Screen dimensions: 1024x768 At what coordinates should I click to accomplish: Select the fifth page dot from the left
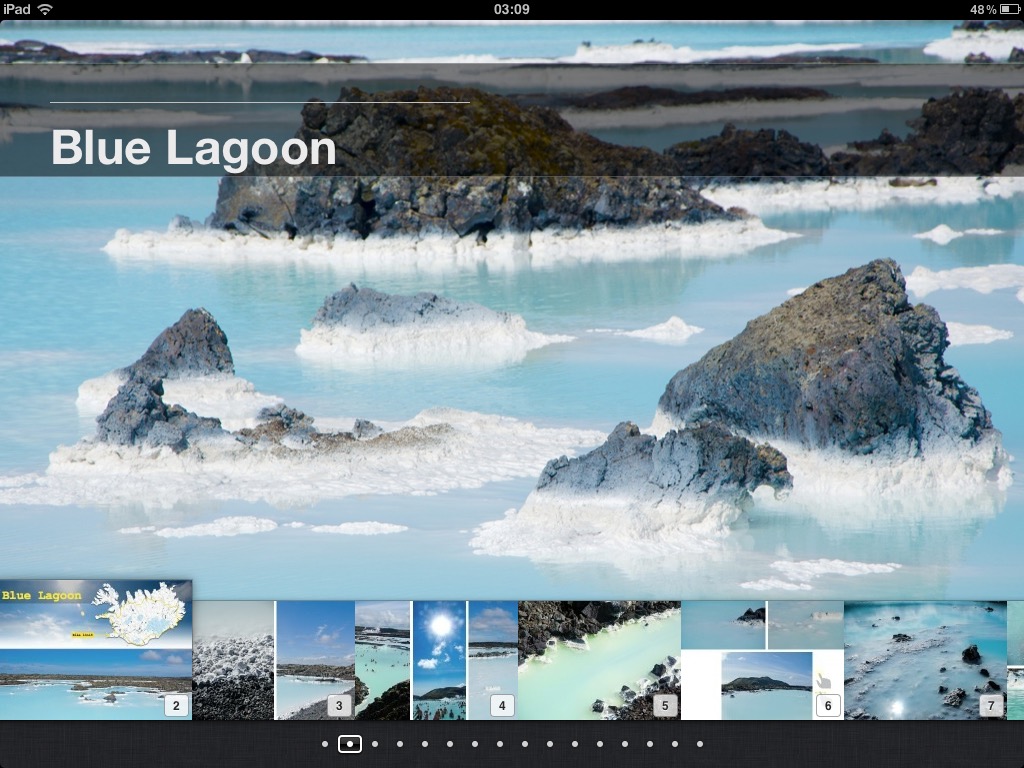click(424, 744)
